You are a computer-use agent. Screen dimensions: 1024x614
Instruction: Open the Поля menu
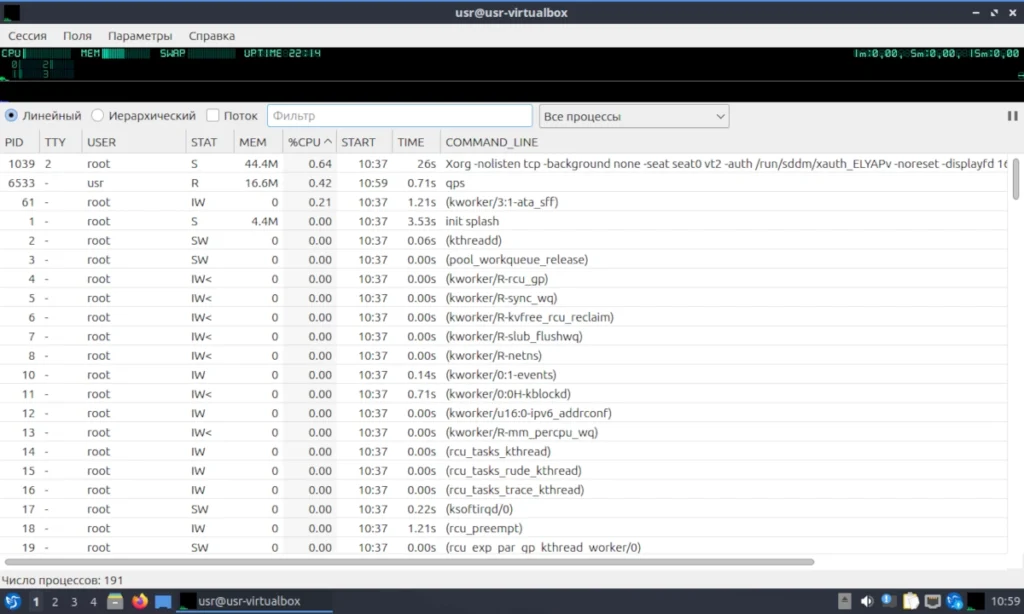(77, 36)
